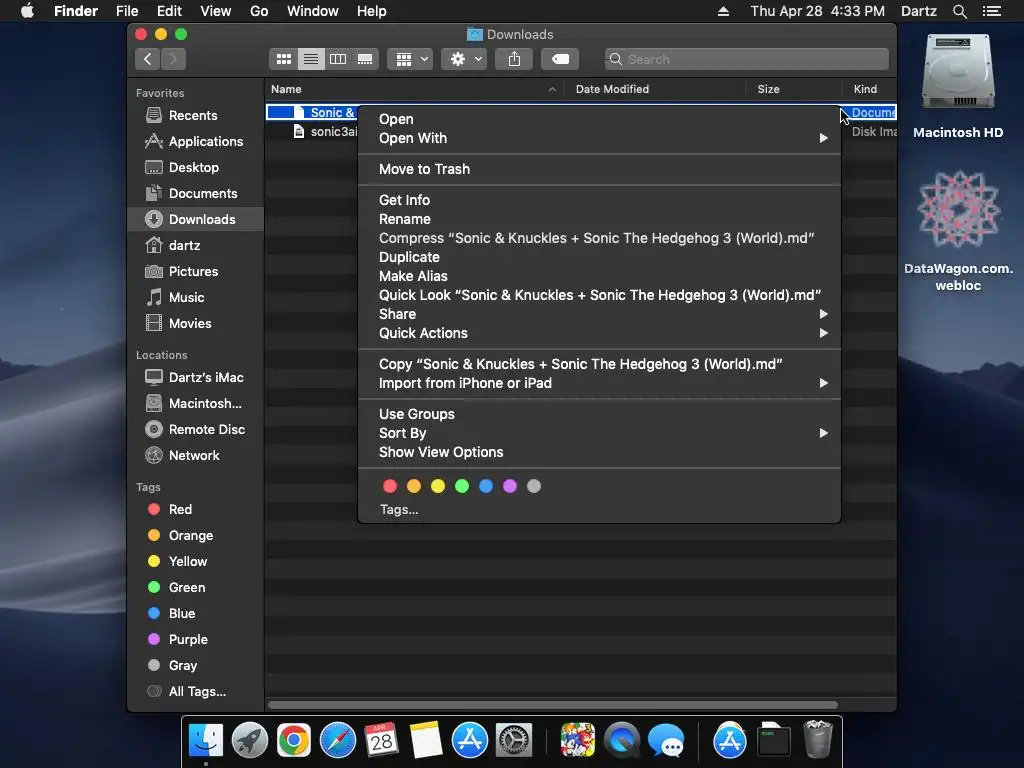1024x768 pixels.
Task: Select Network under Locations
Action: pyautogui.click(x=194, y=456)
